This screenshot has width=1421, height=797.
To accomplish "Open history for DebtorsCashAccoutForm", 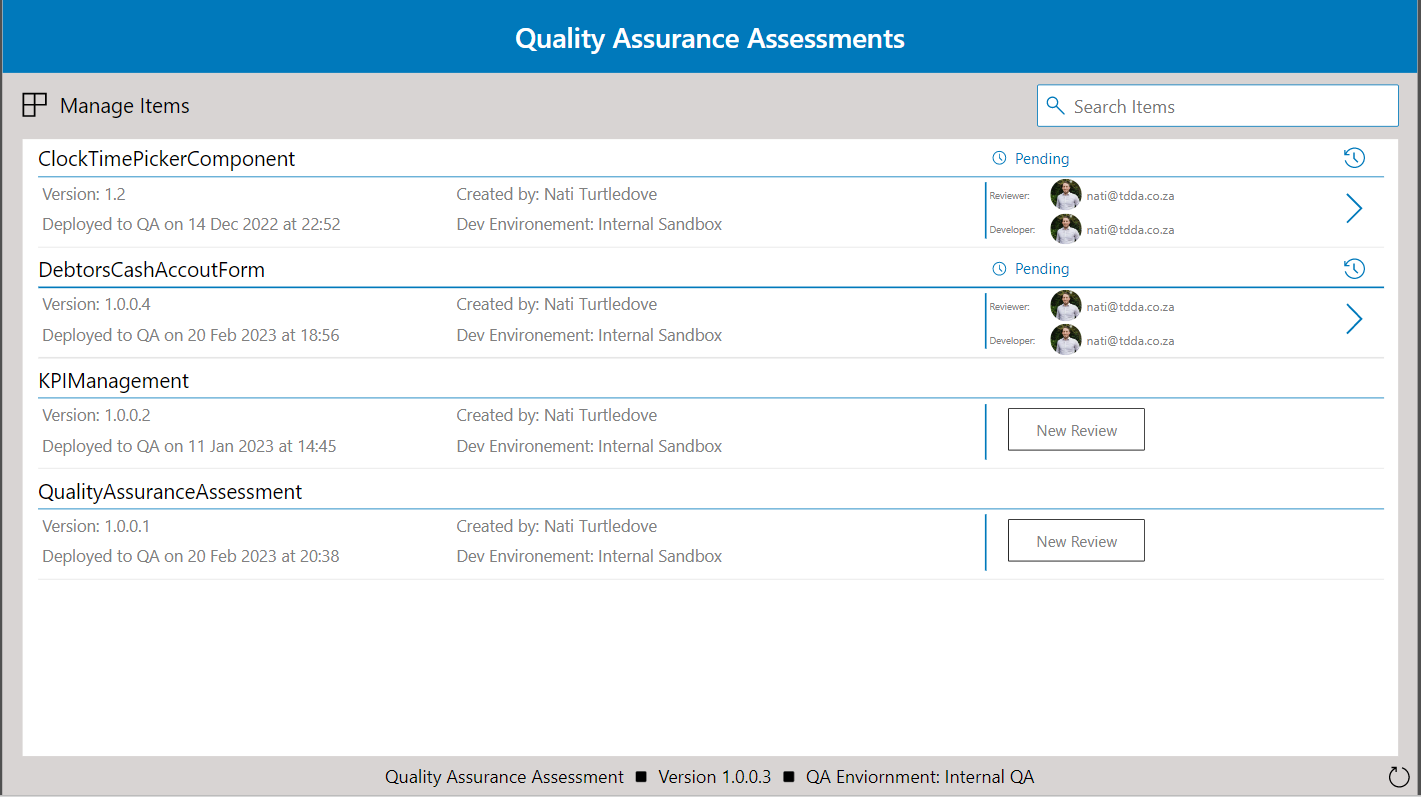I will 1353,269.
